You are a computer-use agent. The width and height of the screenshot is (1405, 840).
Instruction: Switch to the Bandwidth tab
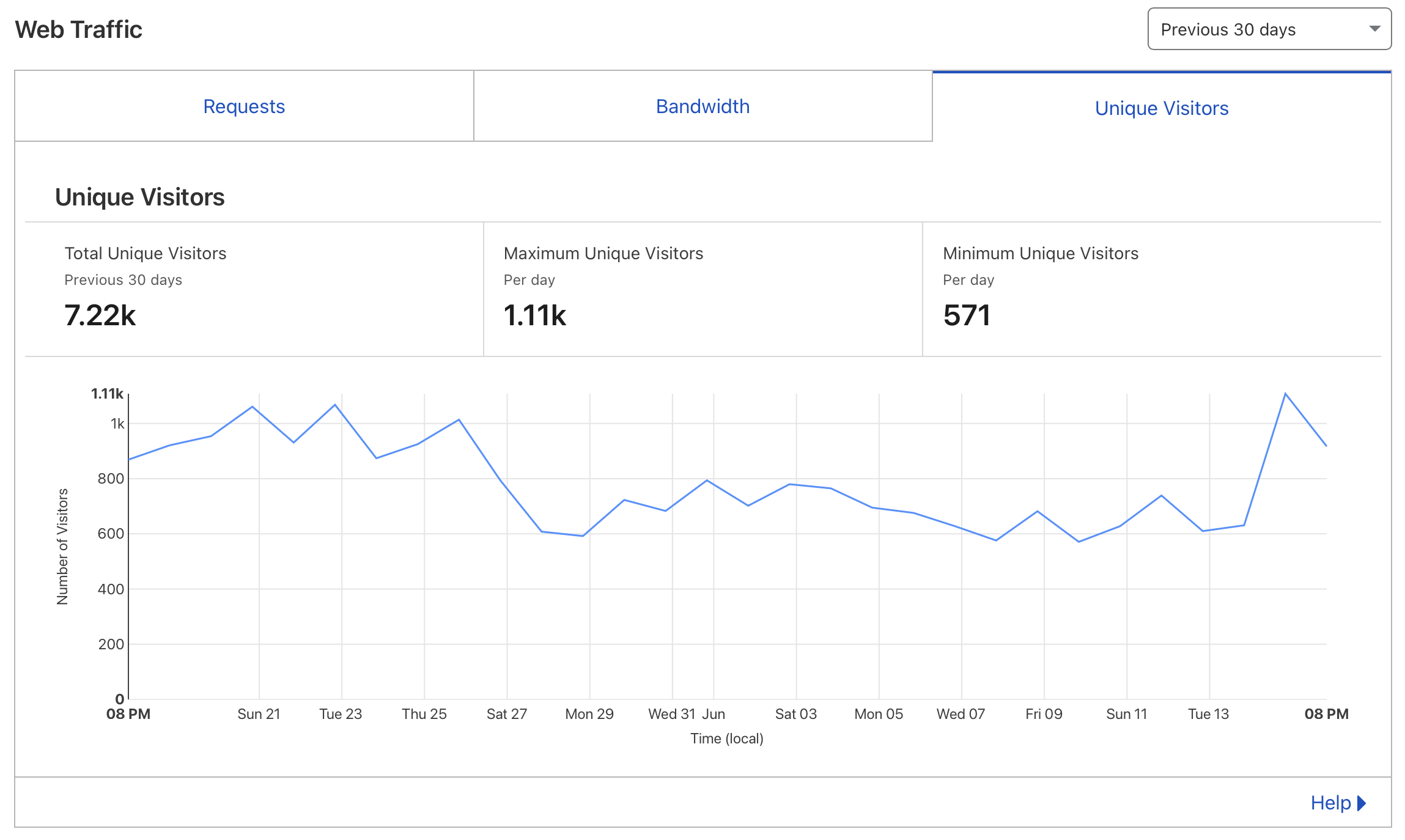[702, 106]
